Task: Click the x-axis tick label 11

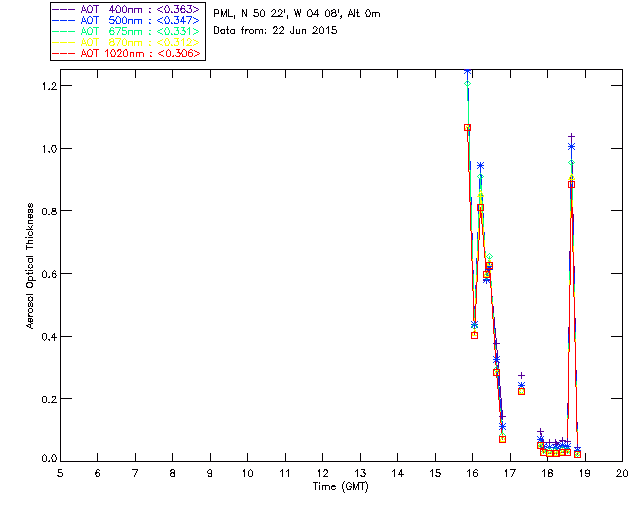Action: pos(285,473)
